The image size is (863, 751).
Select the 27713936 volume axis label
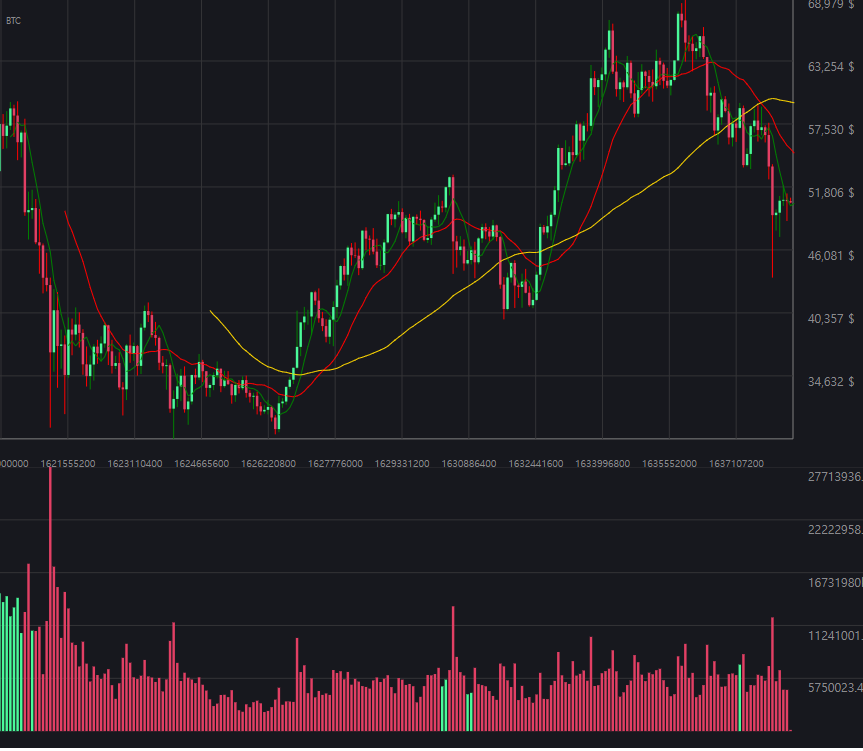(835, 477)
